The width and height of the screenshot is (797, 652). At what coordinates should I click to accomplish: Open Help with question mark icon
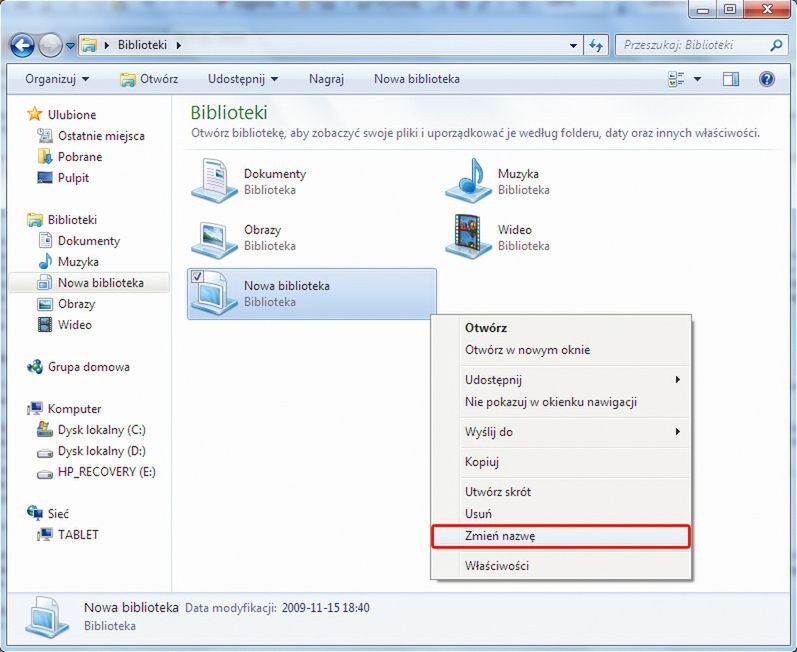point(767,79)
